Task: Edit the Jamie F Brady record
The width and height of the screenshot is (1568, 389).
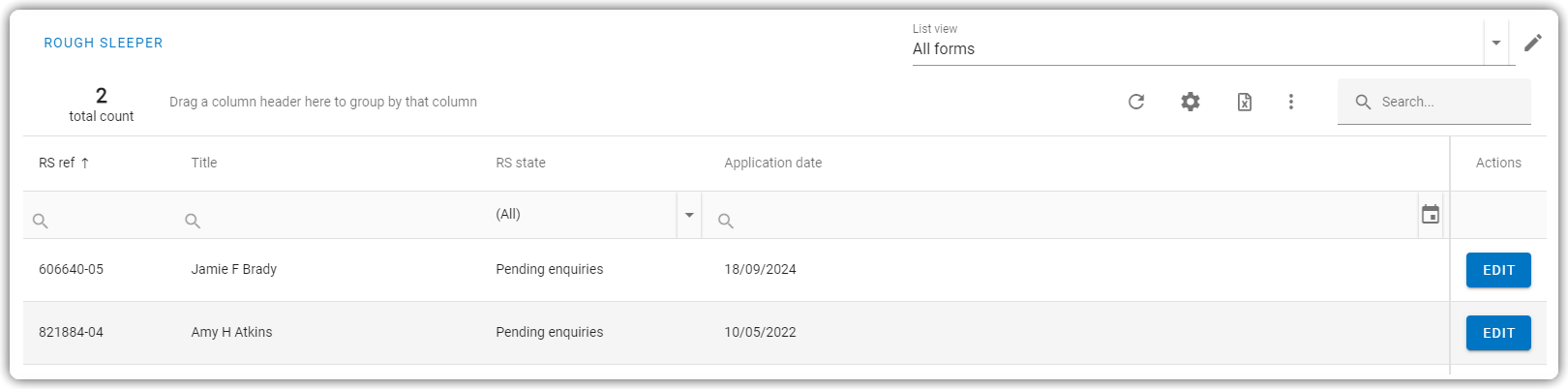Action: click(x=1498, y=270)
